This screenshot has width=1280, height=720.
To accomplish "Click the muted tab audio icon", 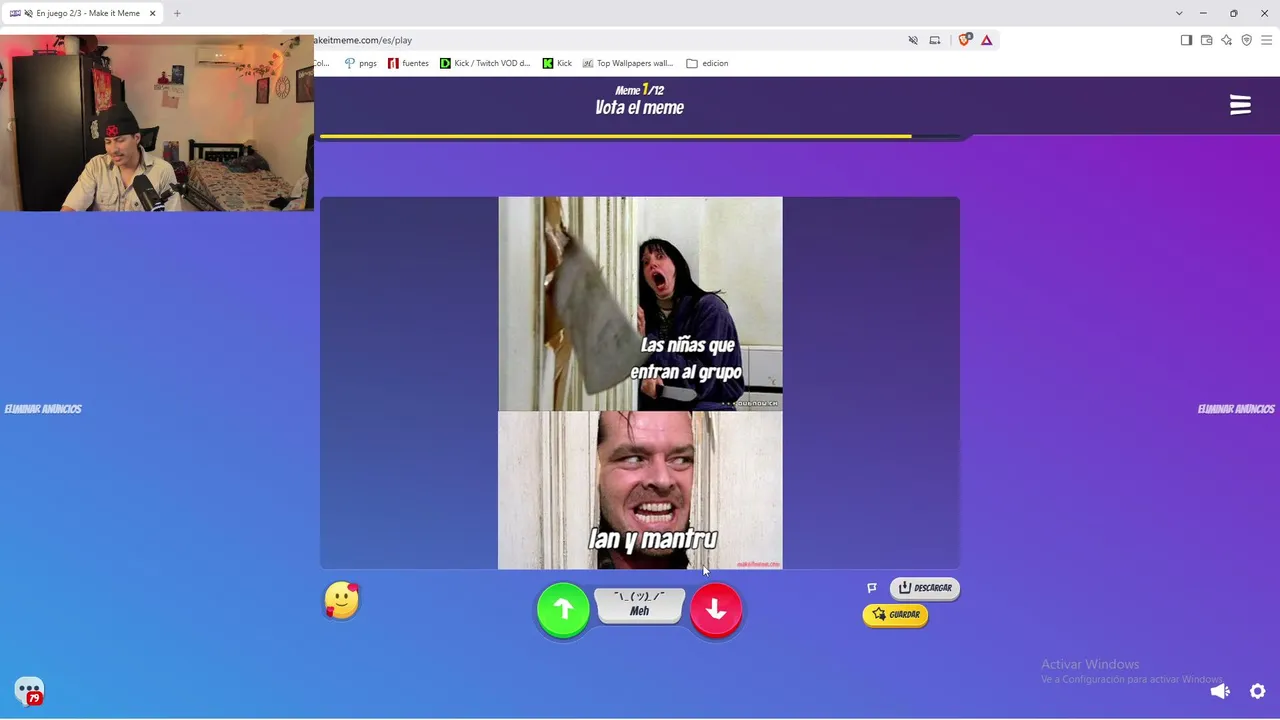I will click(28, 14).
